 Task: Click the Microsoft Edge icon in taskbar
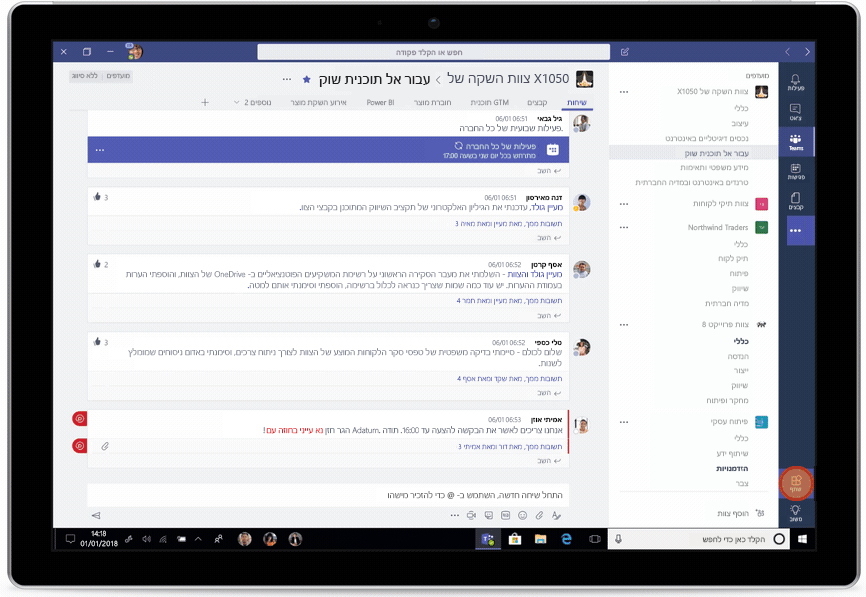click(x=566, y=539)
